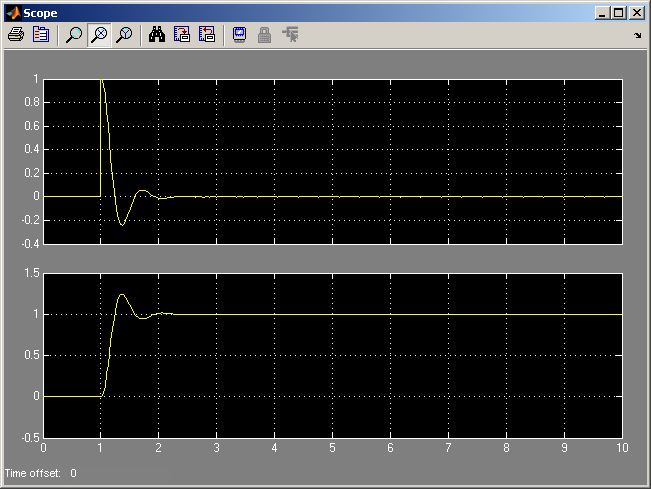
Task: Click the upper plot axes area
Action: (x=333, y=161)
